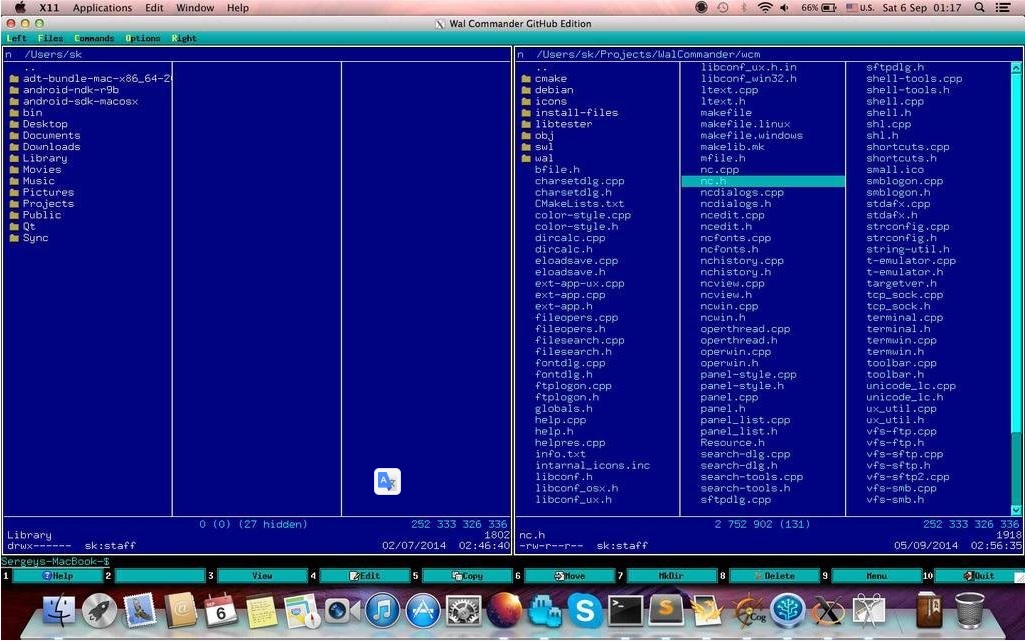
Task: Expand the Options menu
Action: pos(142,38)
